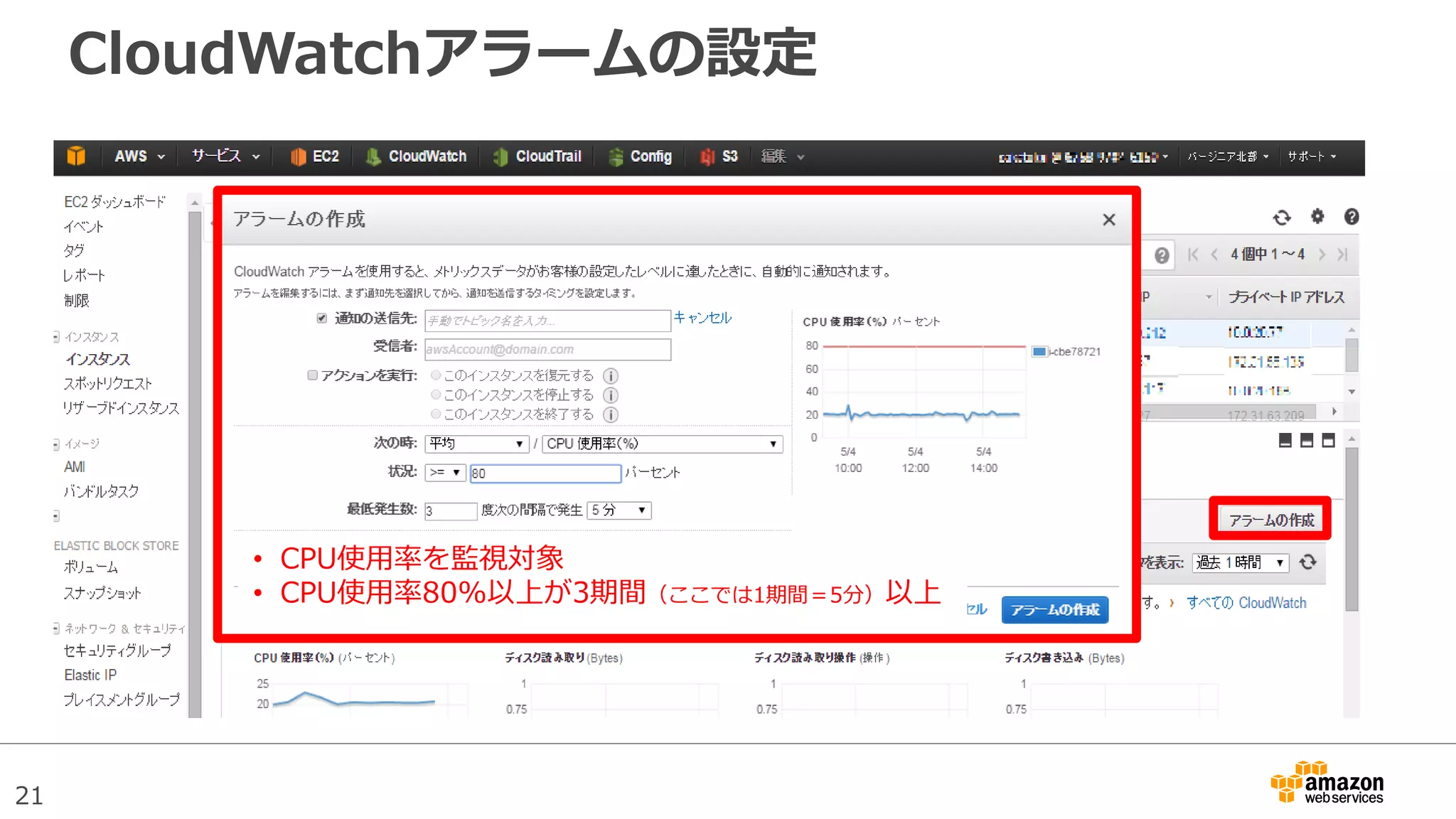Open the EC2 service shortcut icon
This screenshot has height=819, width=1456.
tap(298, 156)
